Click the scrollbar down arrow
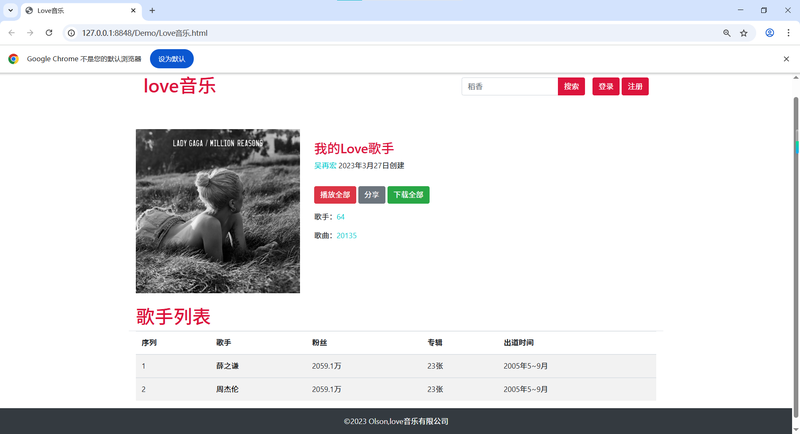 click(x=795, y=430)
